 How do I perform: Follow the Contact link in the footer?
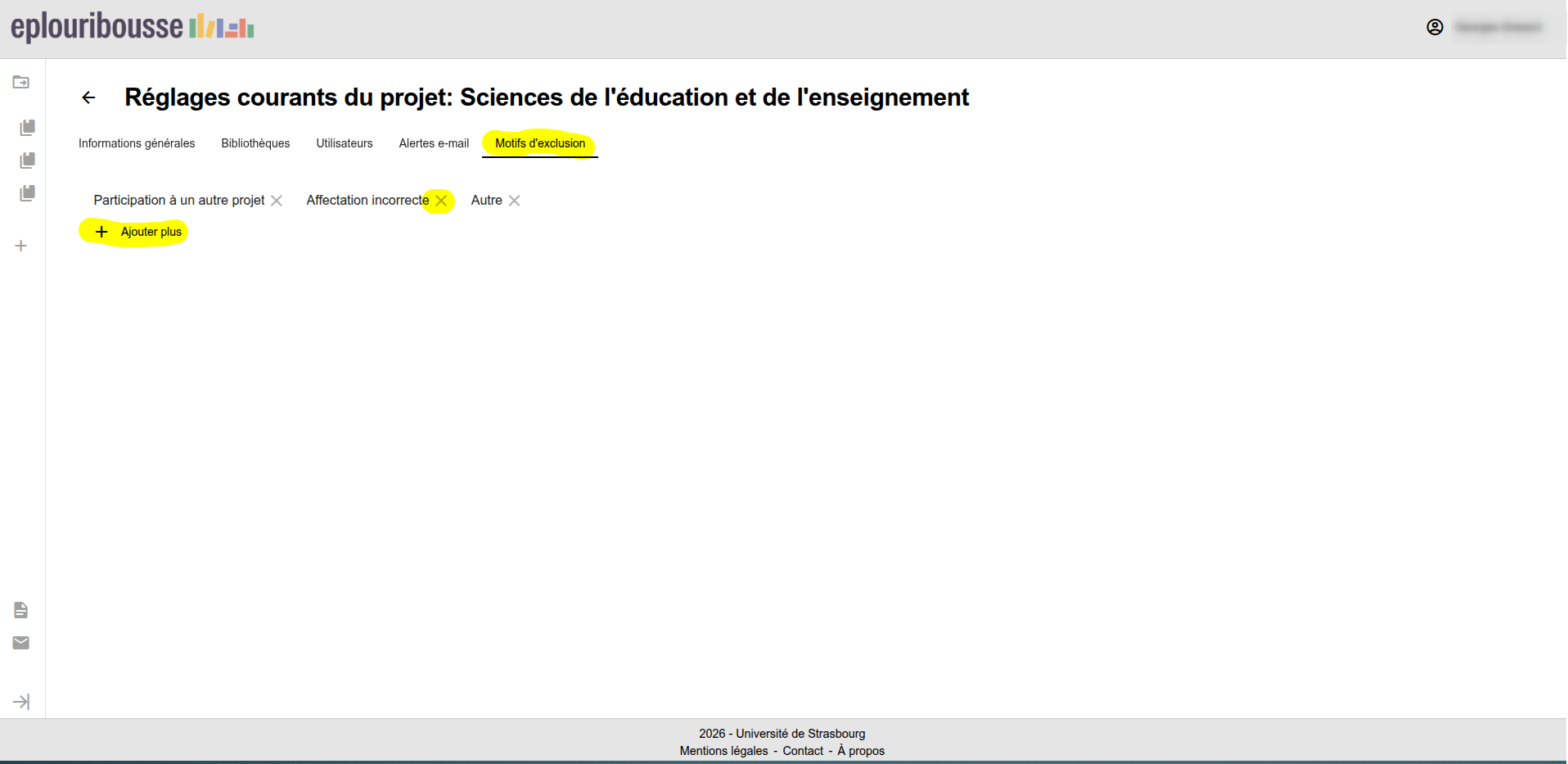click(803, 751)
